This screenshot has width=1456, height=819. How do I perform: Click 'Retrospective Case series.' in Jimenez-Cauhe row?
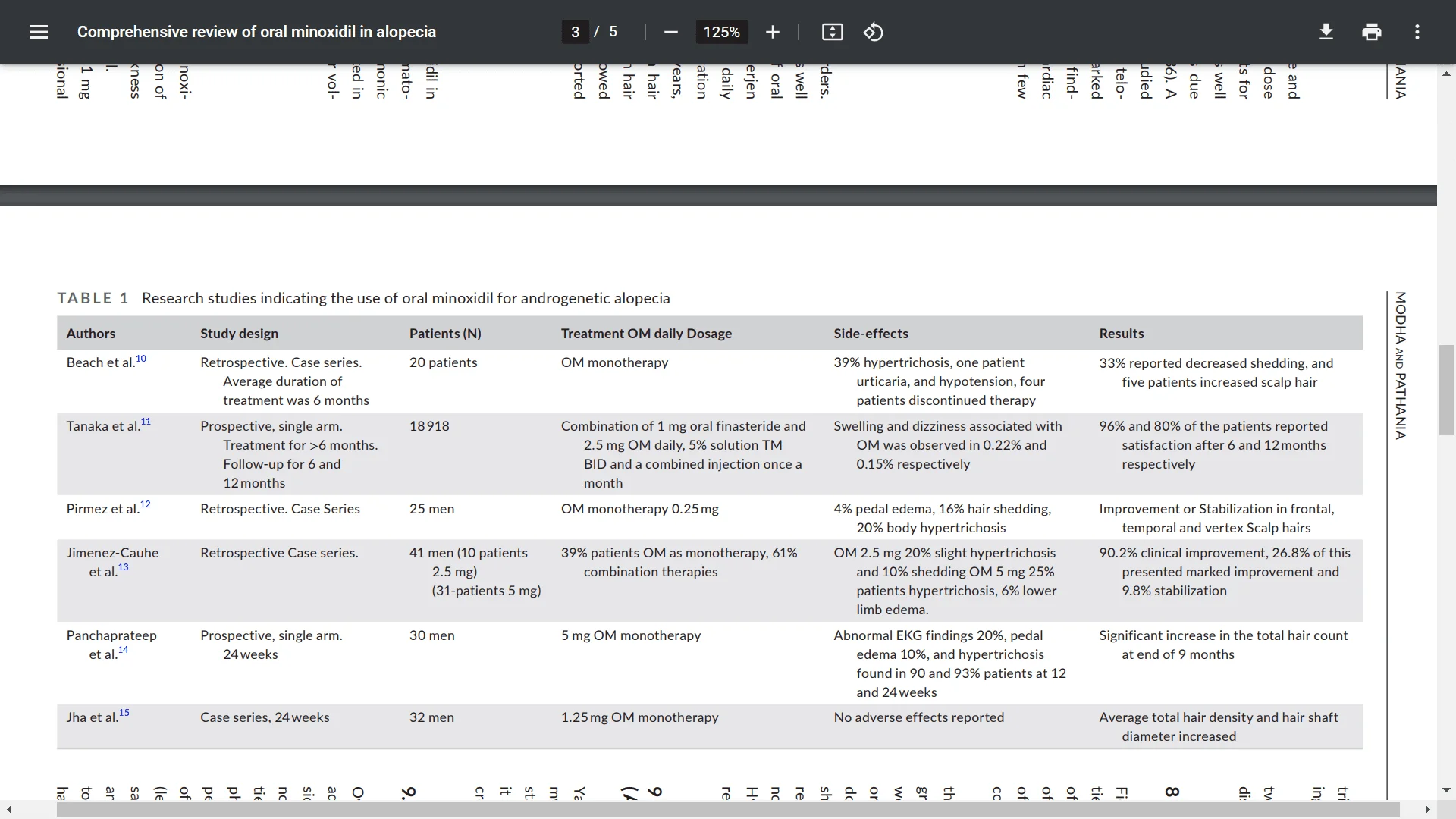(x=279, y=553)
